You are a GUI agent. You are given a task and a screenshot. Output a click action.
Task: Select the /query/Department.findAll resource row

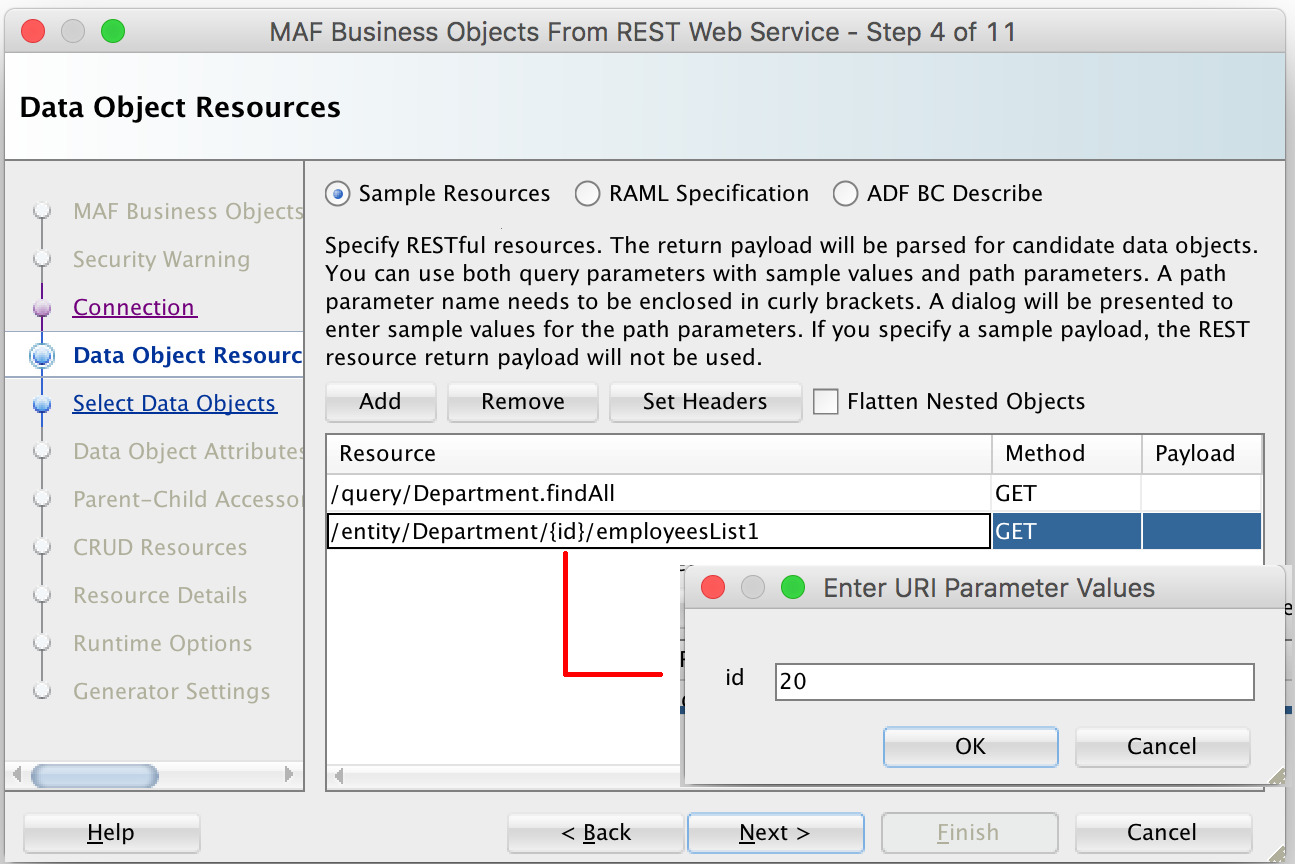(x=659, y=493)
